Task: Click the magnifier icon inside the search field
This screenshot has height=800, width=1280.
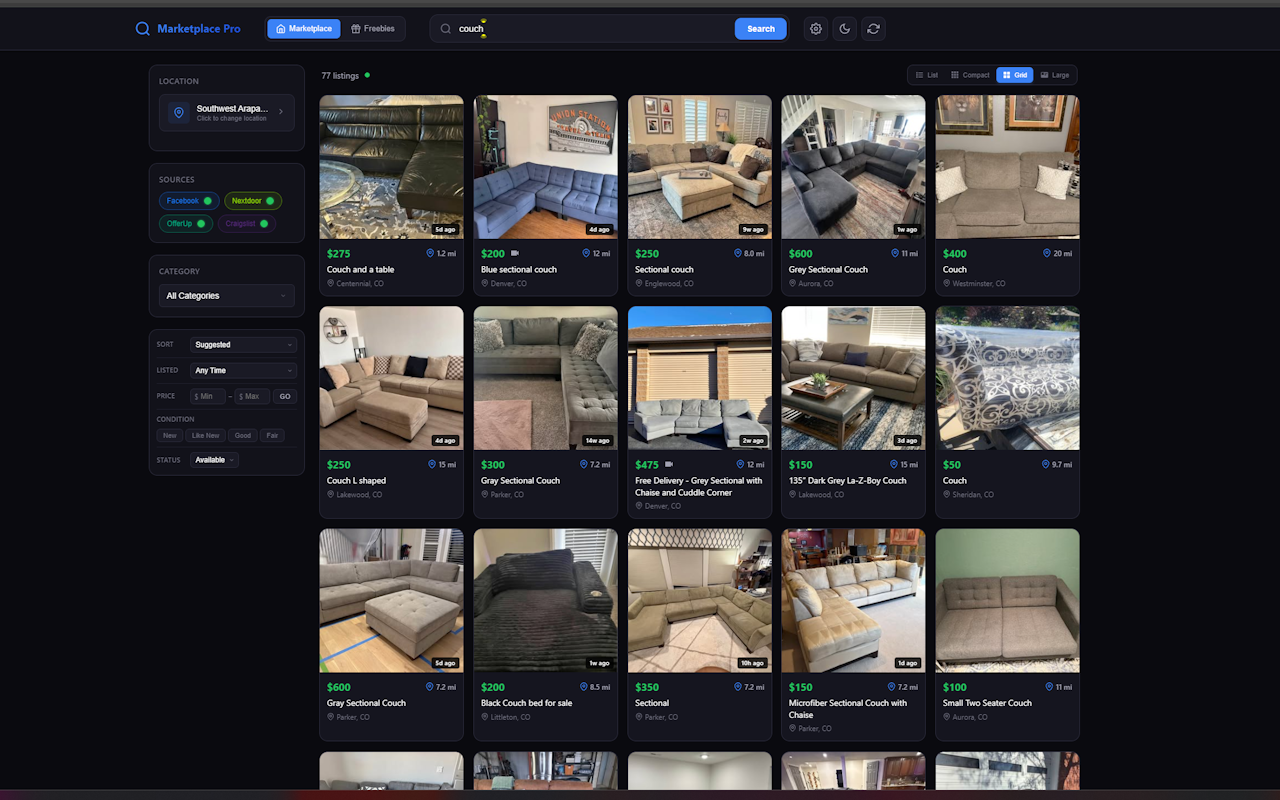Action: click(446, 29)
